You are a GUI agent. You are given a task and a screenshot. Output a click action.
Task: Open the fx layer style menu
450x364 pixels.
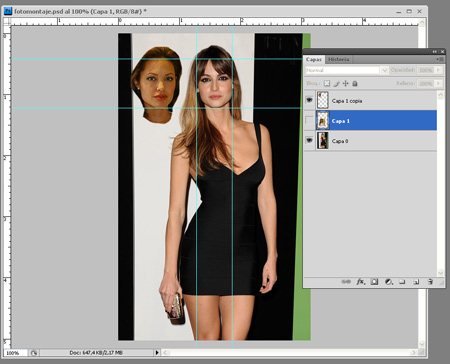click(x=360, y=282)
